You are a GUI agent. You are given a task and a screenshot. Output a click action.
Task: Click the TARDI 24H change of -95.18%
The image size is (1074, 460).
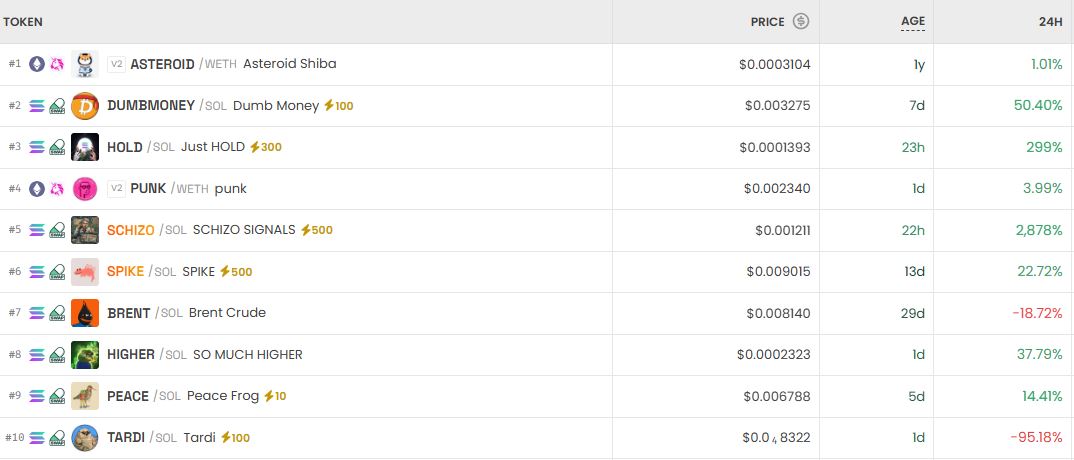click(1035, 438)
